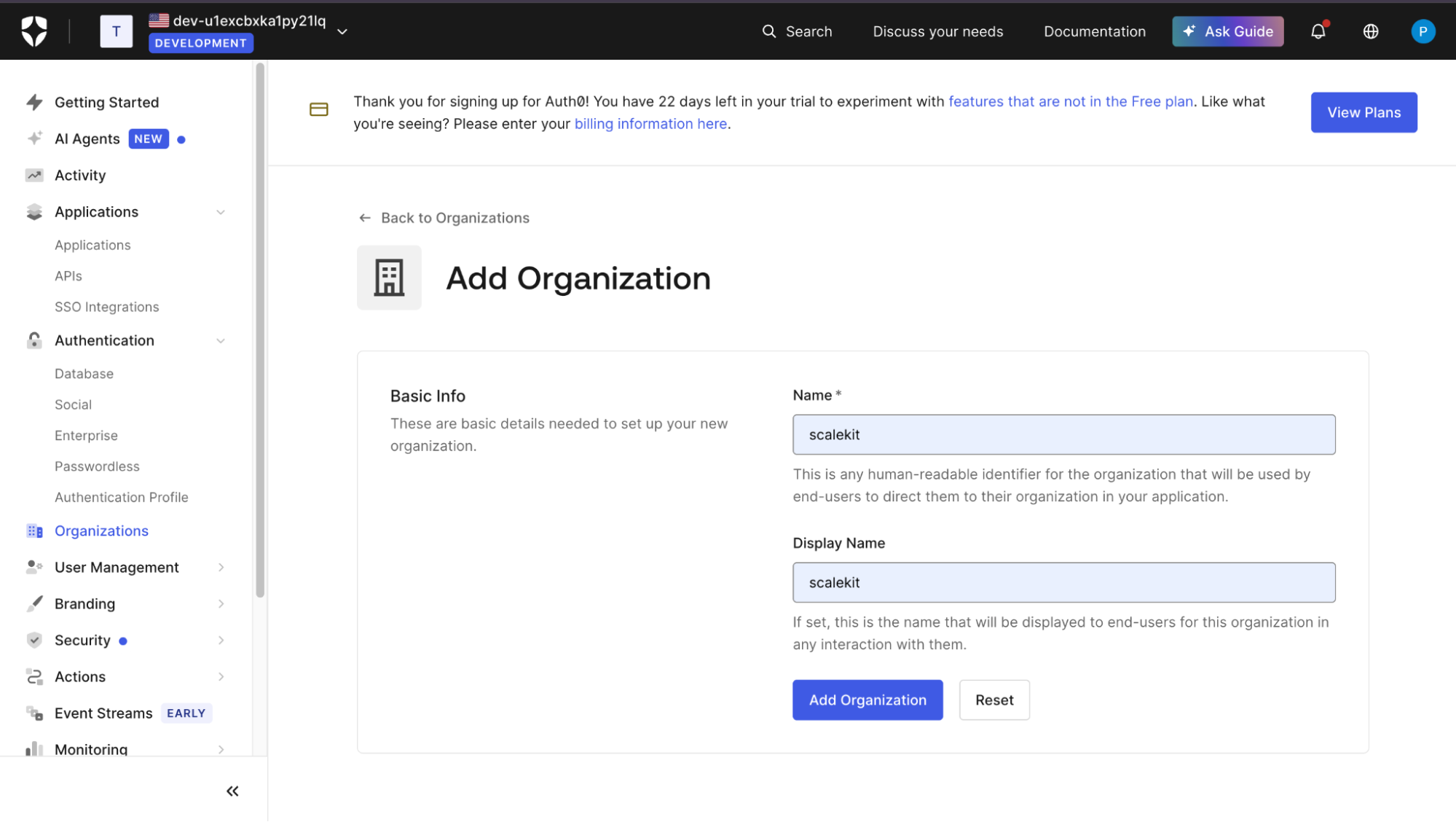Click the search magnifier icon

(769, 31)
